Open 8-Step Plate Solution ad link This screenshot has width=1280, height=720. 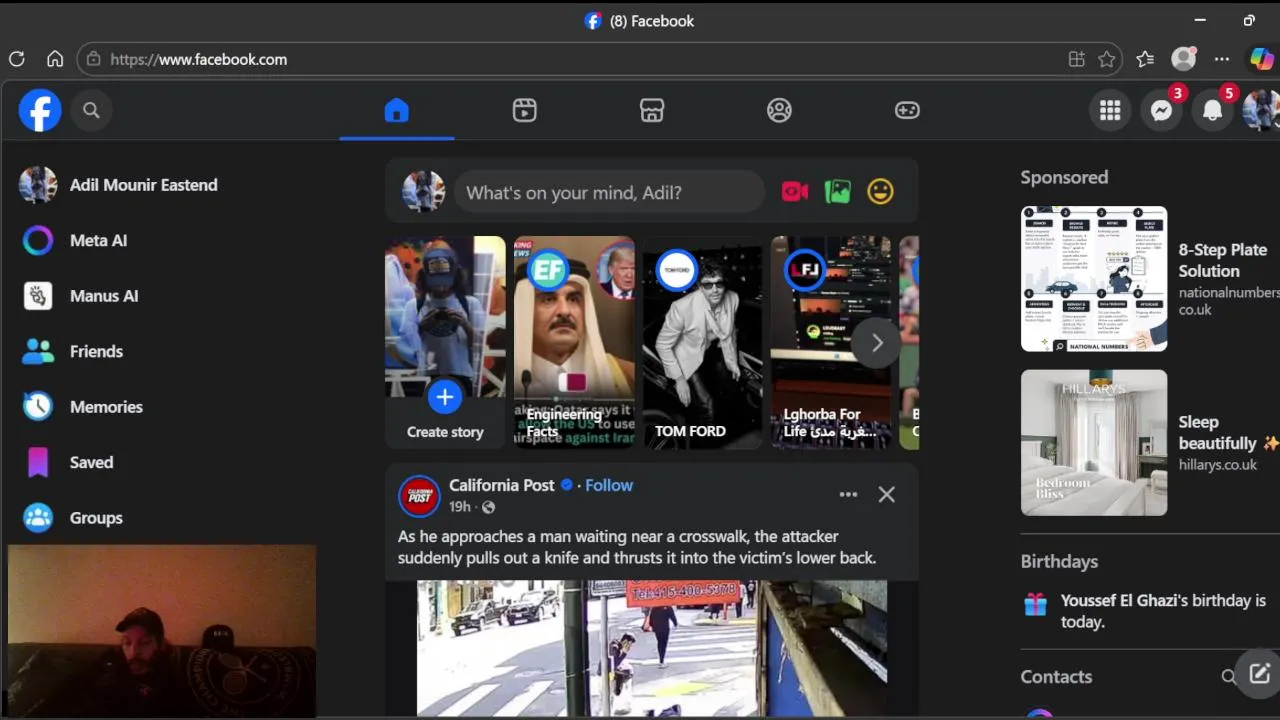(x=1228, y=279)
